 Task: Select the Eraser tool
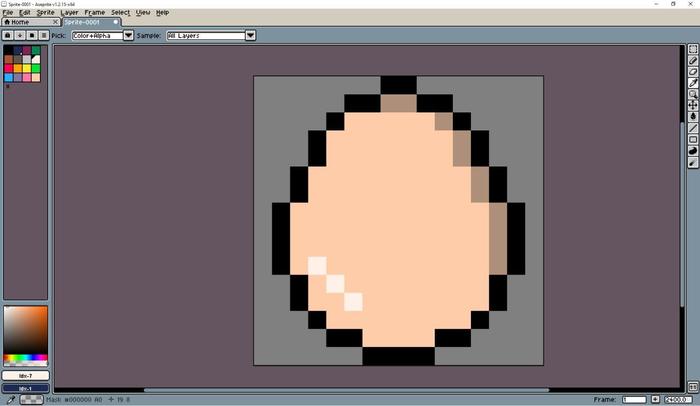pyautogui.click(x=693, y=72)
